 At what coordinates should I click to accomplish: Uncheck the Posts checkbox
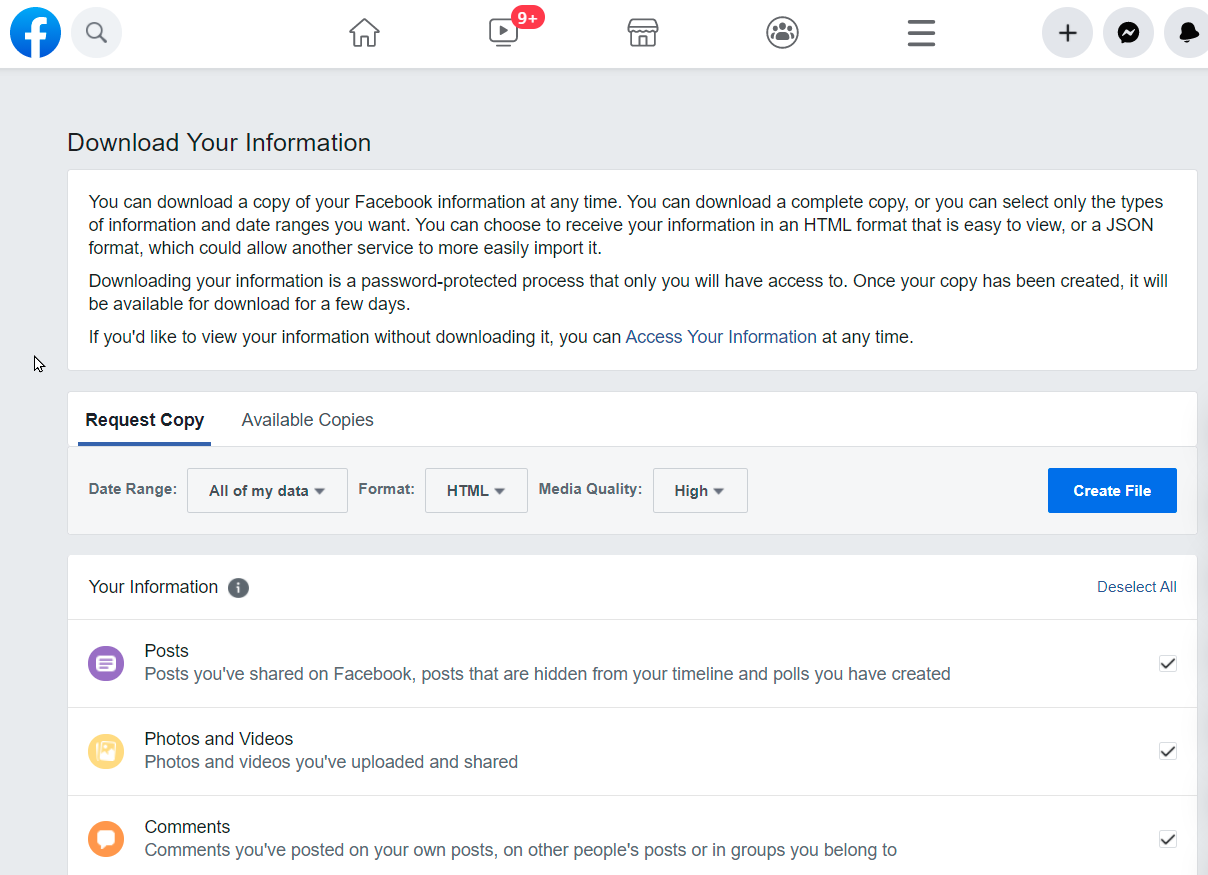click(1167, 663)
